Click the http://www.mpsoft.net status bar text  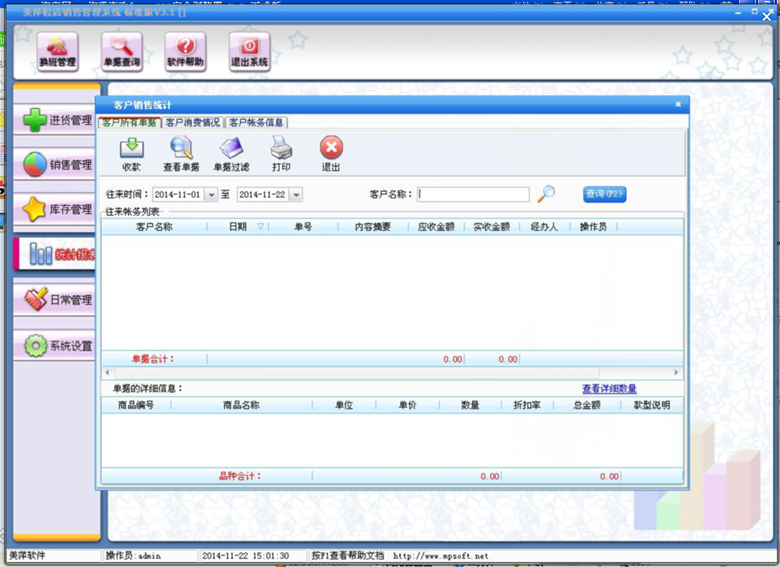(x=441, y=556)
